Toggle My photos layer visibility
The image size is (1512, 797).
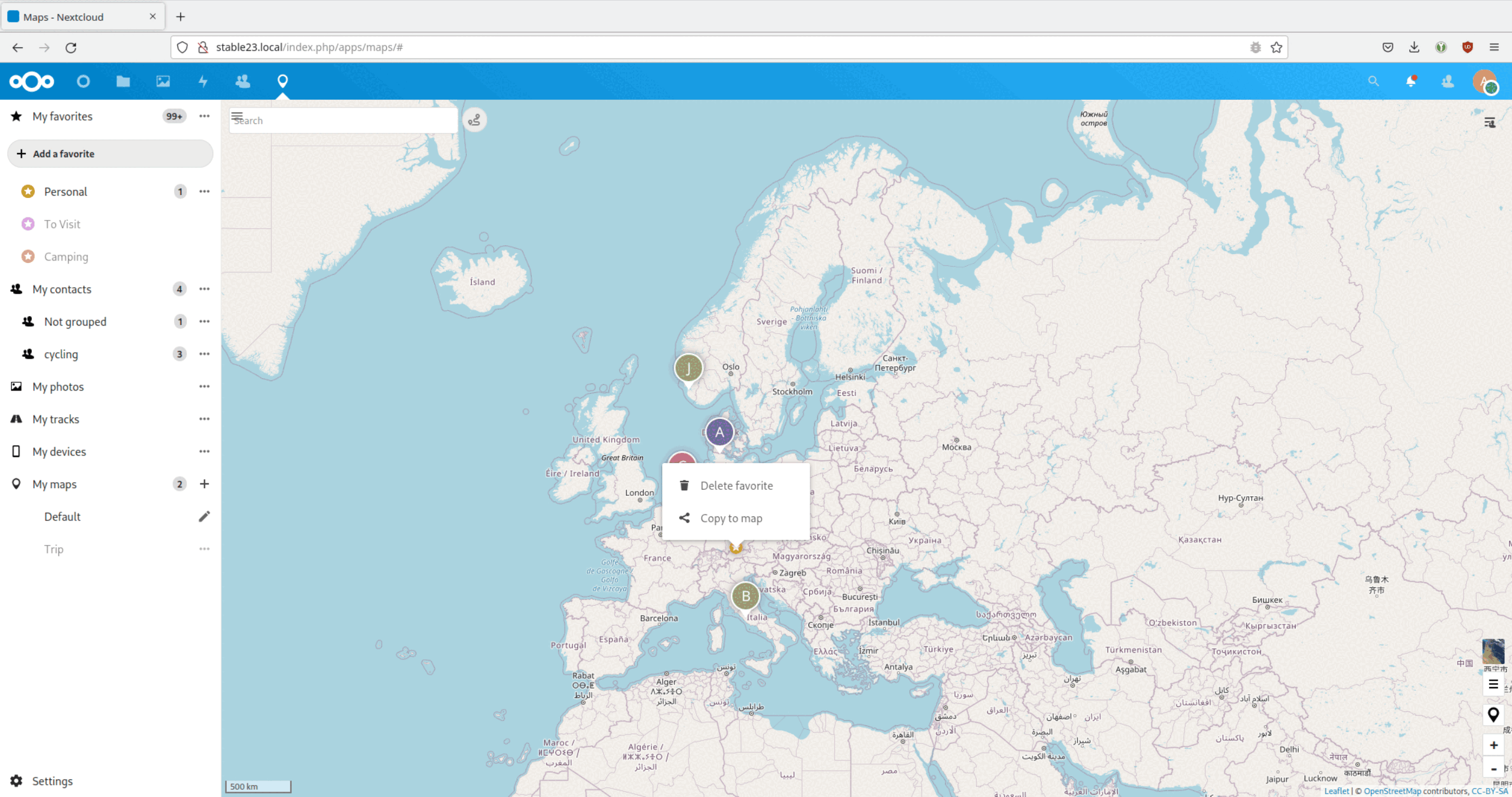coord(58,386)
